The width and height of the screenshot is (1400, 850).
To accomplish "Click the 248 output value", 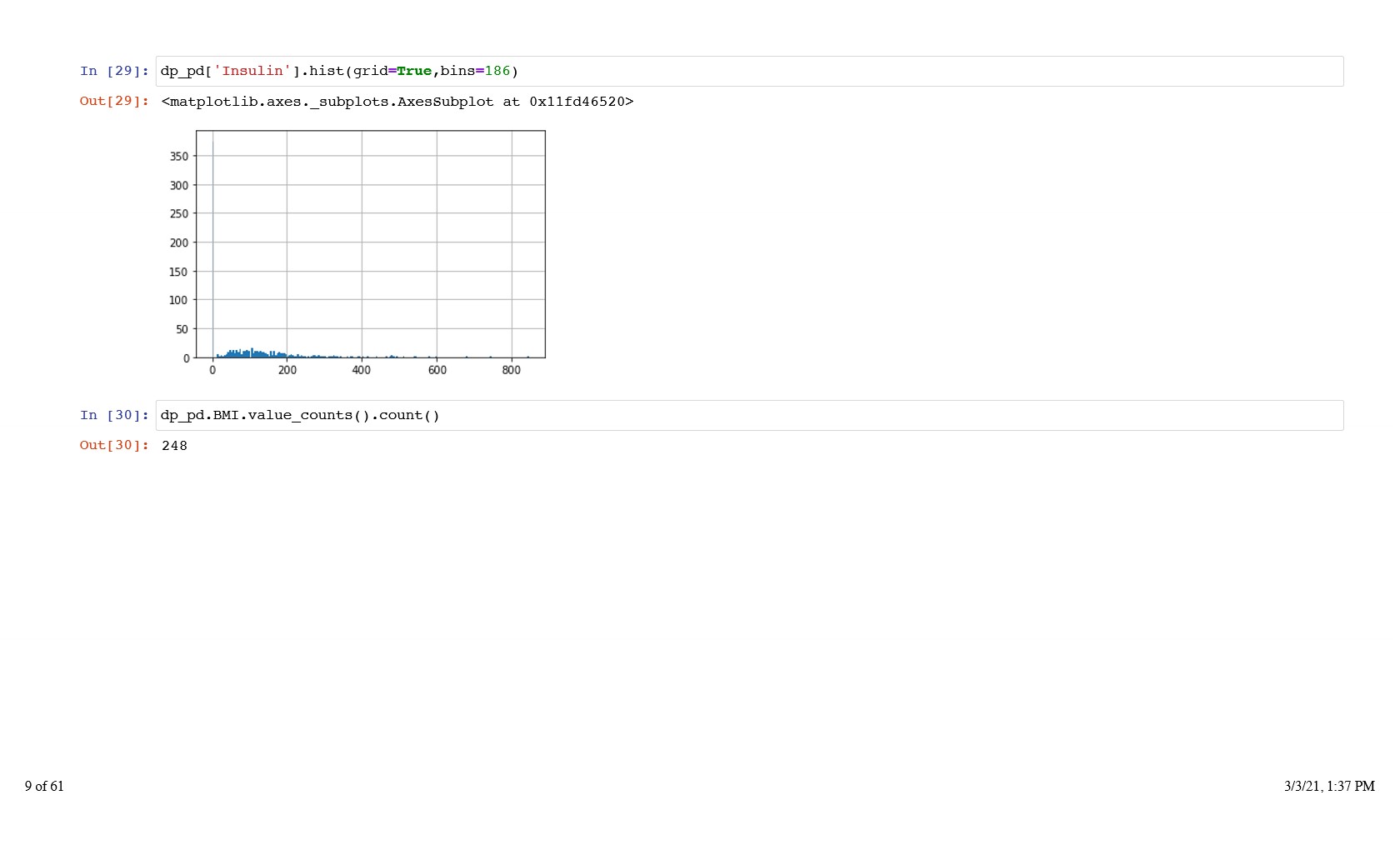I will [174, 446].
